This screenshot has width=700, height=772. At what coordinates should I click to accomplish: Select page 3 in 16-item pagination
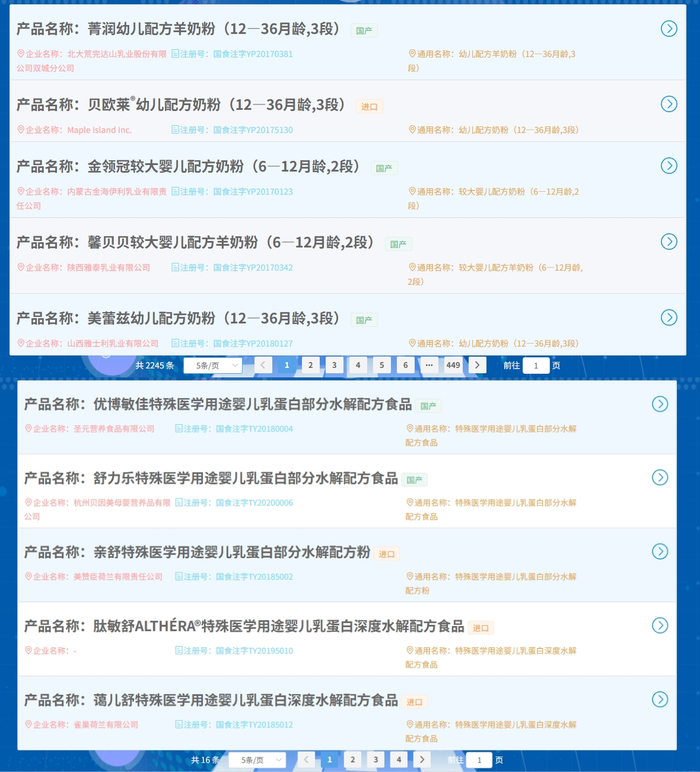pyautogui.click(x=376, y=759)
